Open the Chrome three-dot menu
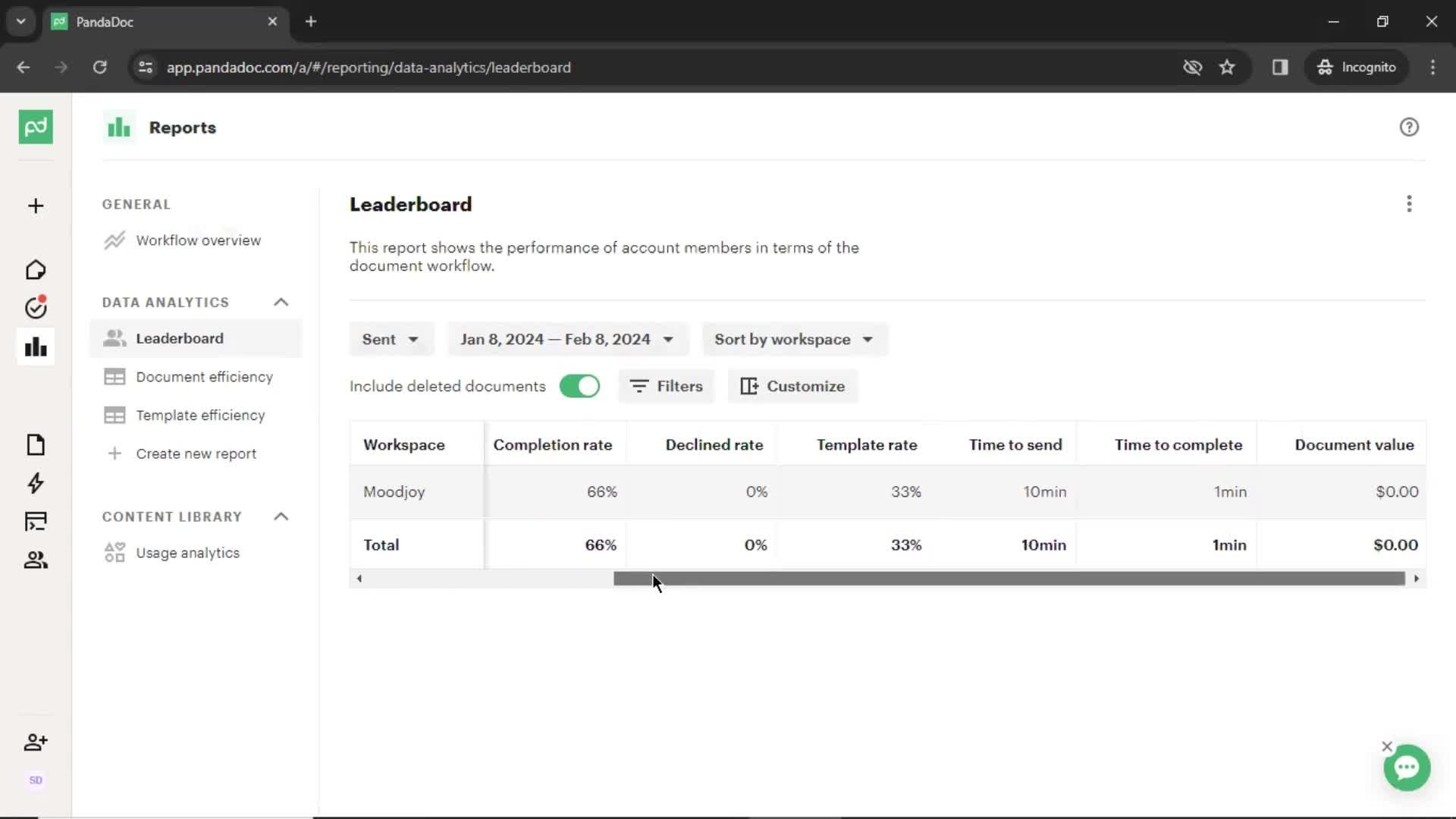Image resolution: width=1456 pixels, height=819 pixels. coord(1432,67)
